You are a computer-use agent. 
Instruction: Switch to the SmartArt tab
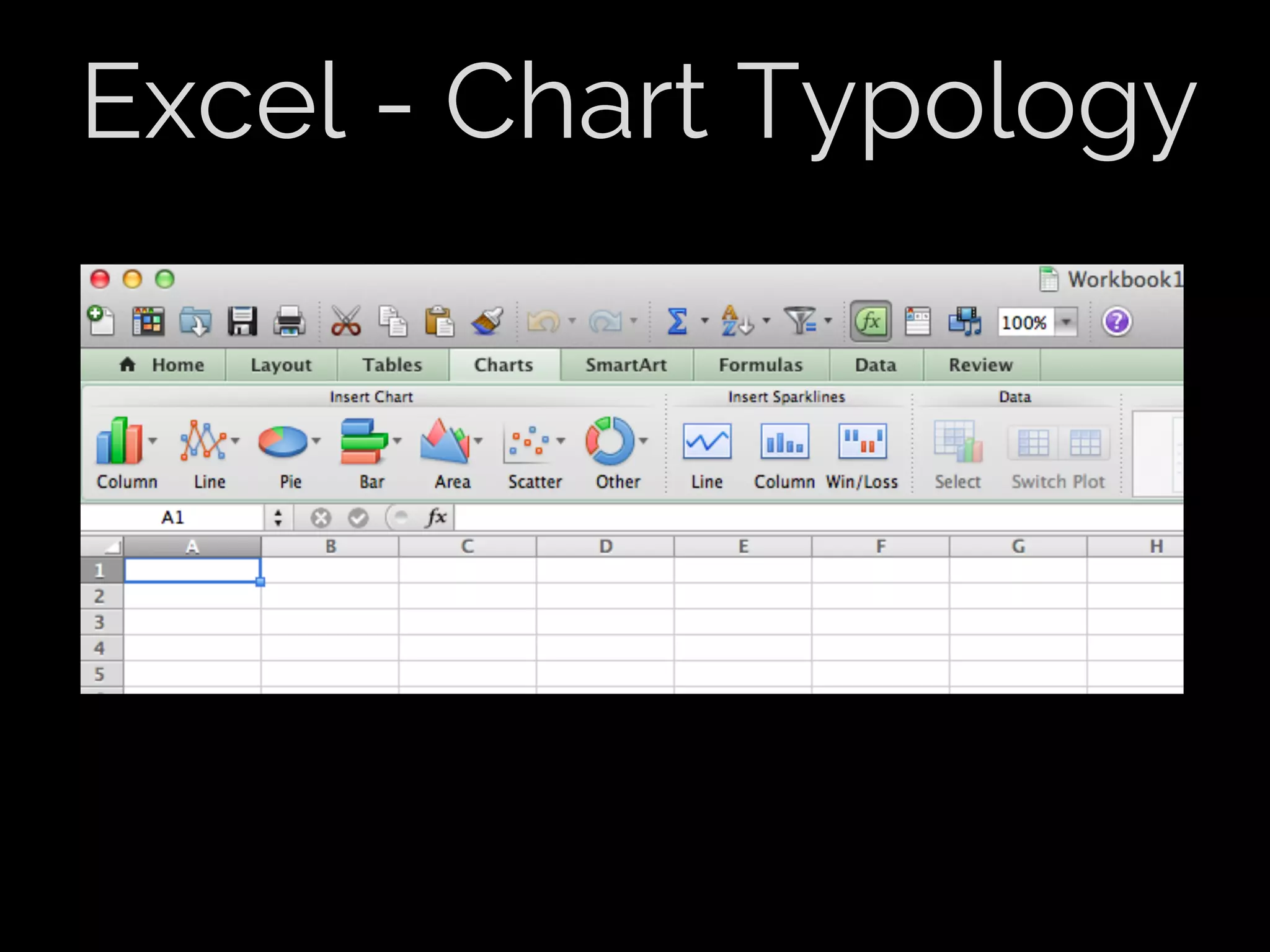626,365
